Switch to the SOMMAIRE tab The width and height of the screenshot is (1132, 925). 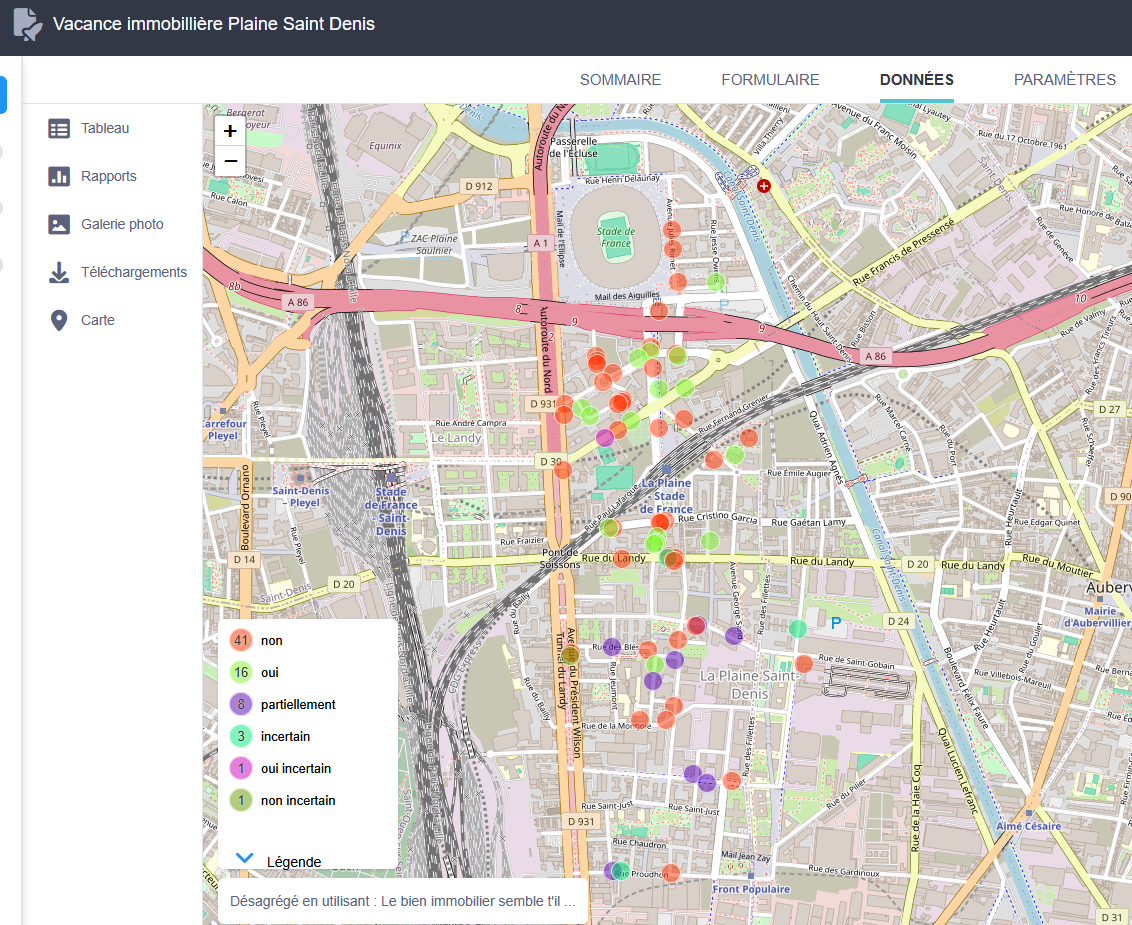click(x=620, y=80)
